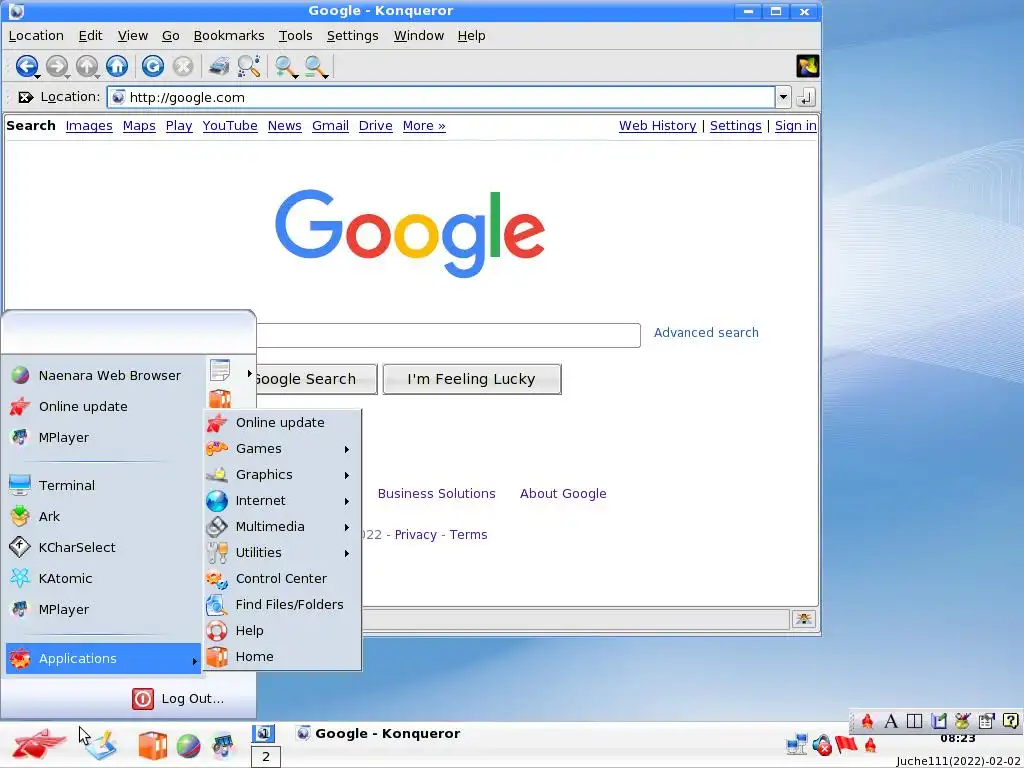This screenshot has height=768, width=1024.
Task: Expand the Utilities submenu
Action: [x=282, y=552]
